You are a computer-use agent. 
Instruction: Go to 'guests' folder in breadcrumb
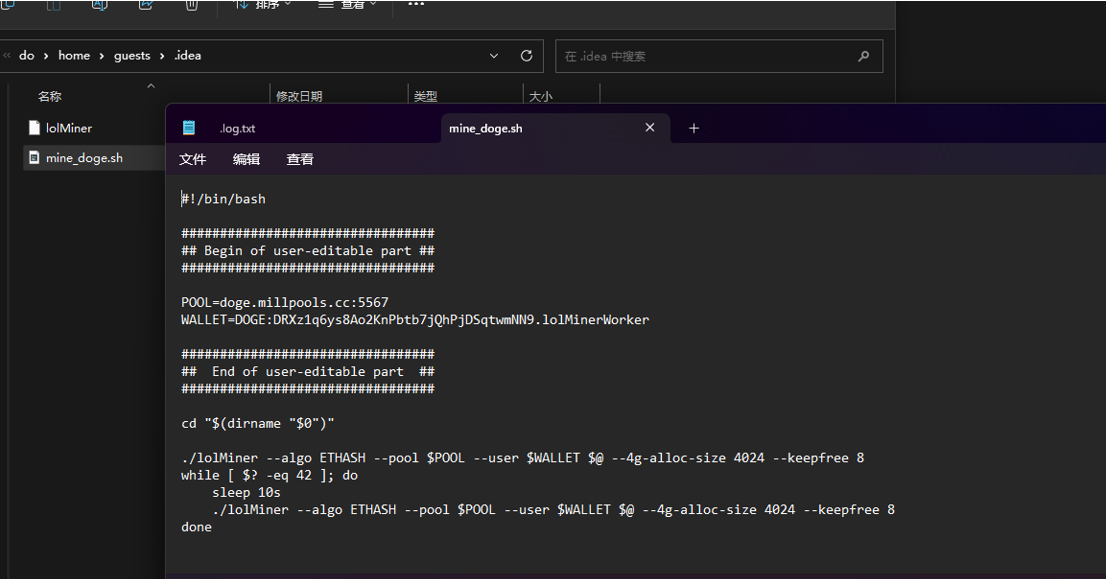[x=132, y=55]
